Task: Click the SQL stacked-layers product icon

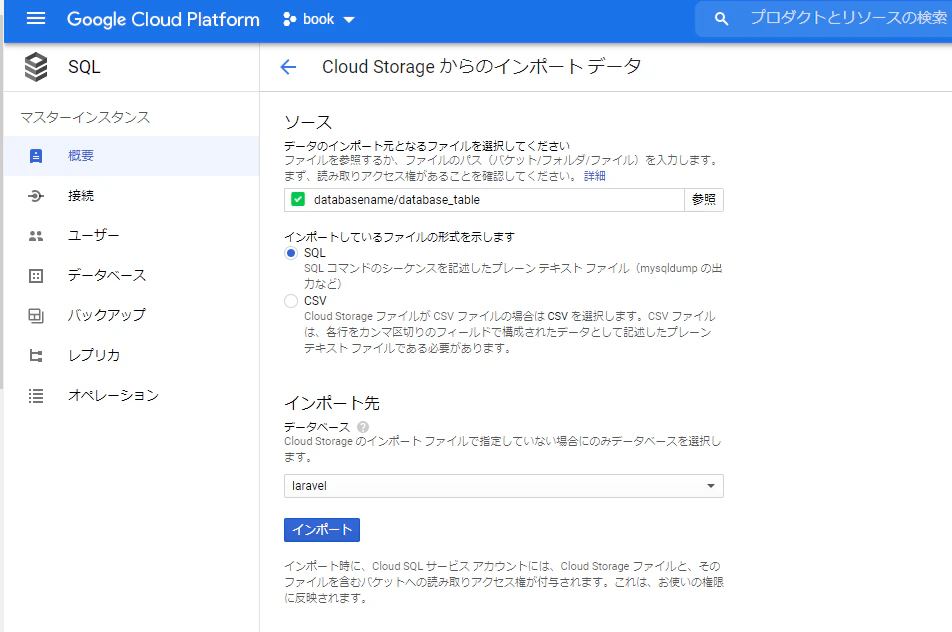Action: [x=36, y=67]
